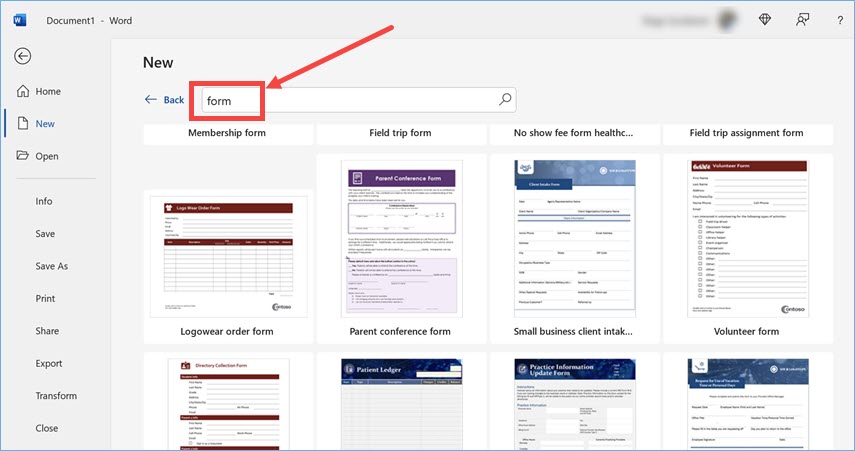Click the search magnifier icon

click(505, 99)
